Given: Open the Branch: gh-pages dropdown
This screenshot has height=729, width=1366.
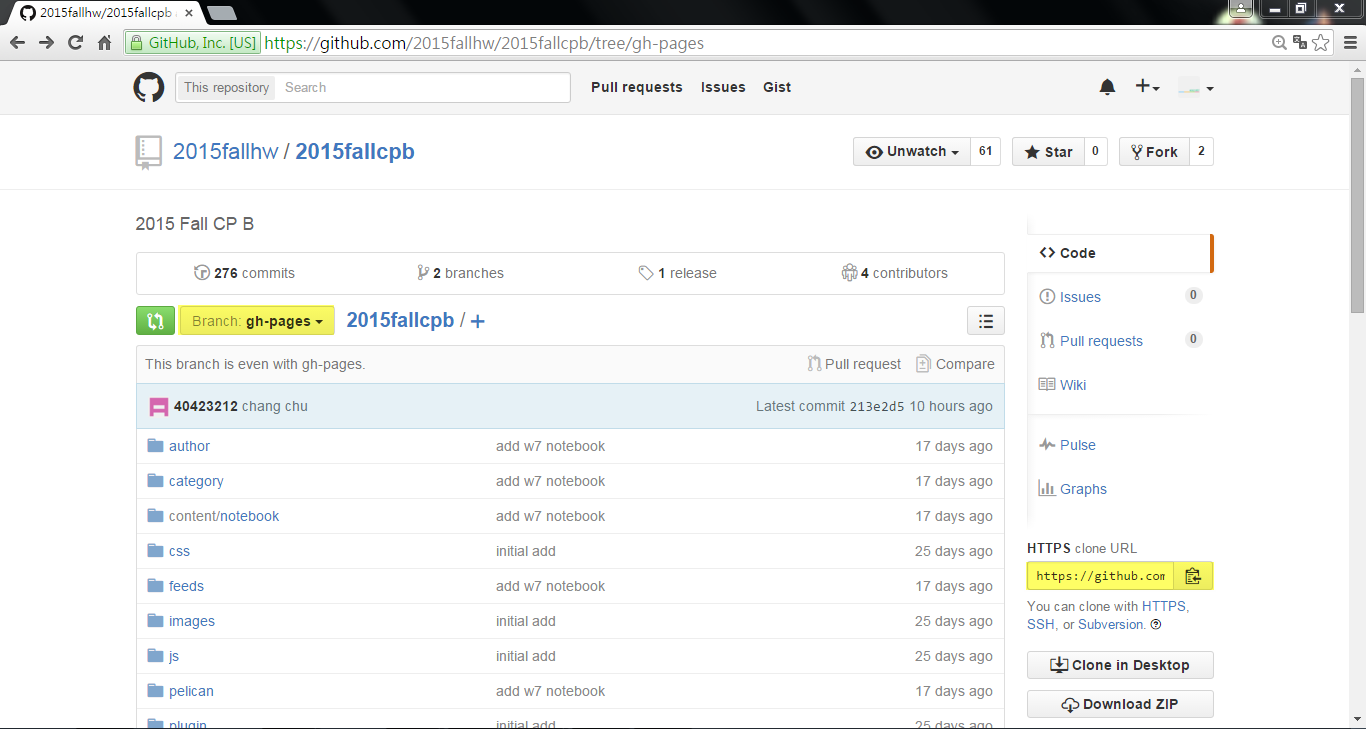Looking at the screenshot, I should click(x=257, y=321).
